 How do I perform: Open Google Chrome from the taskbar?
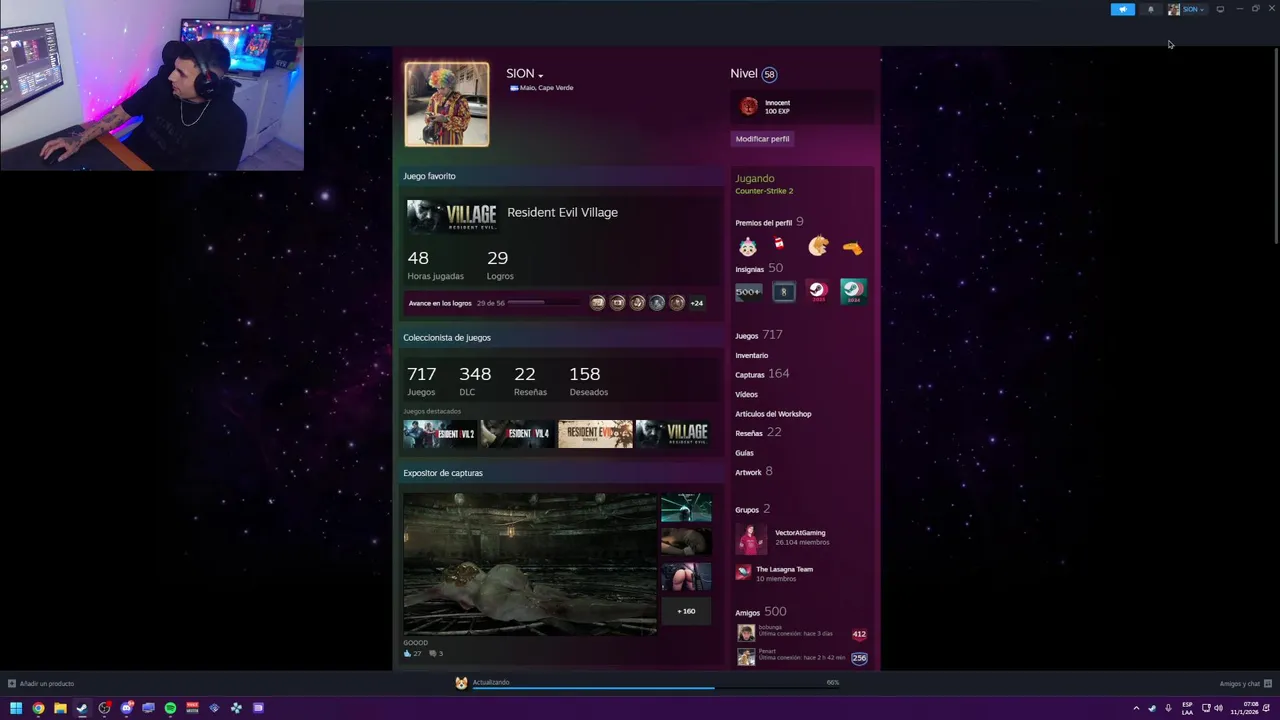point(38,708)
